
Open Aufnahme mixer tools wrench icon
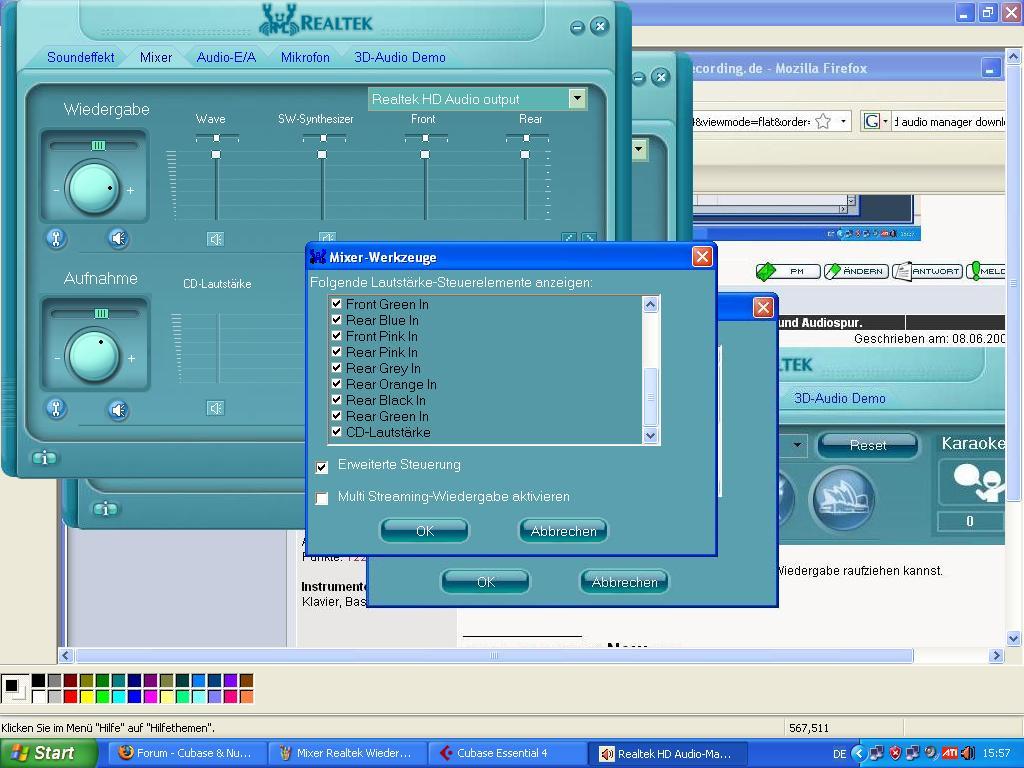(x=56, y=409)
